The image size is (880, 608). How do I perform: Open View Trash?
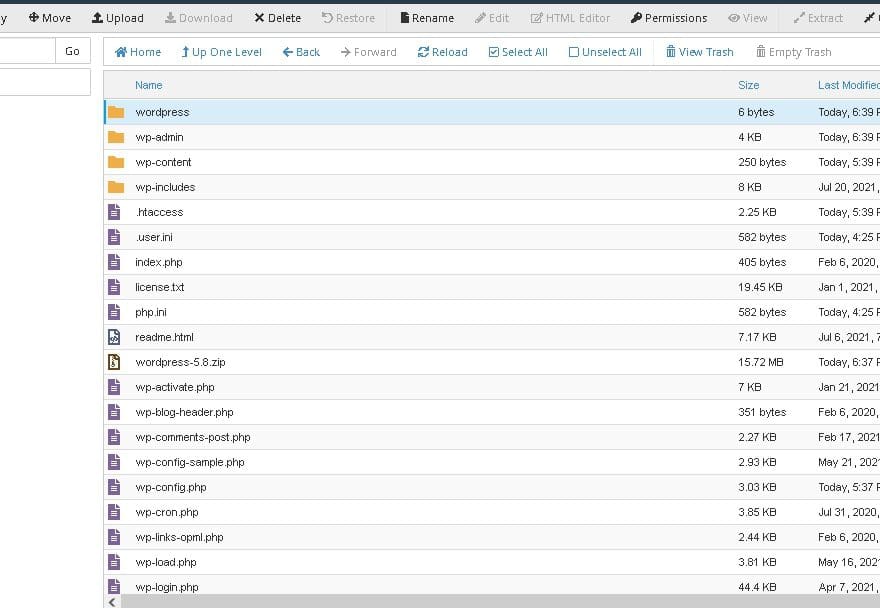[699, 52]
